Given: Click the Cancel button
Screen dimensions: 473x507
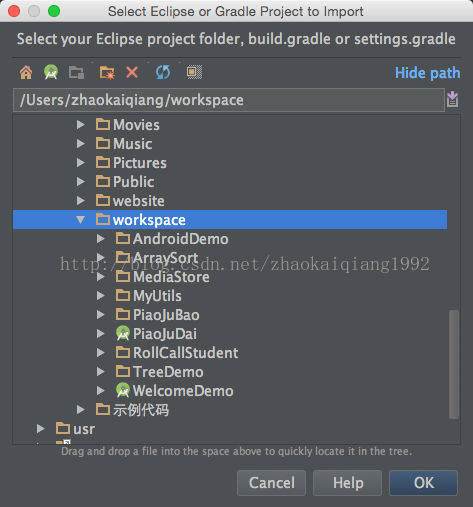Looking at the screenshot, I should coord(271,483).
